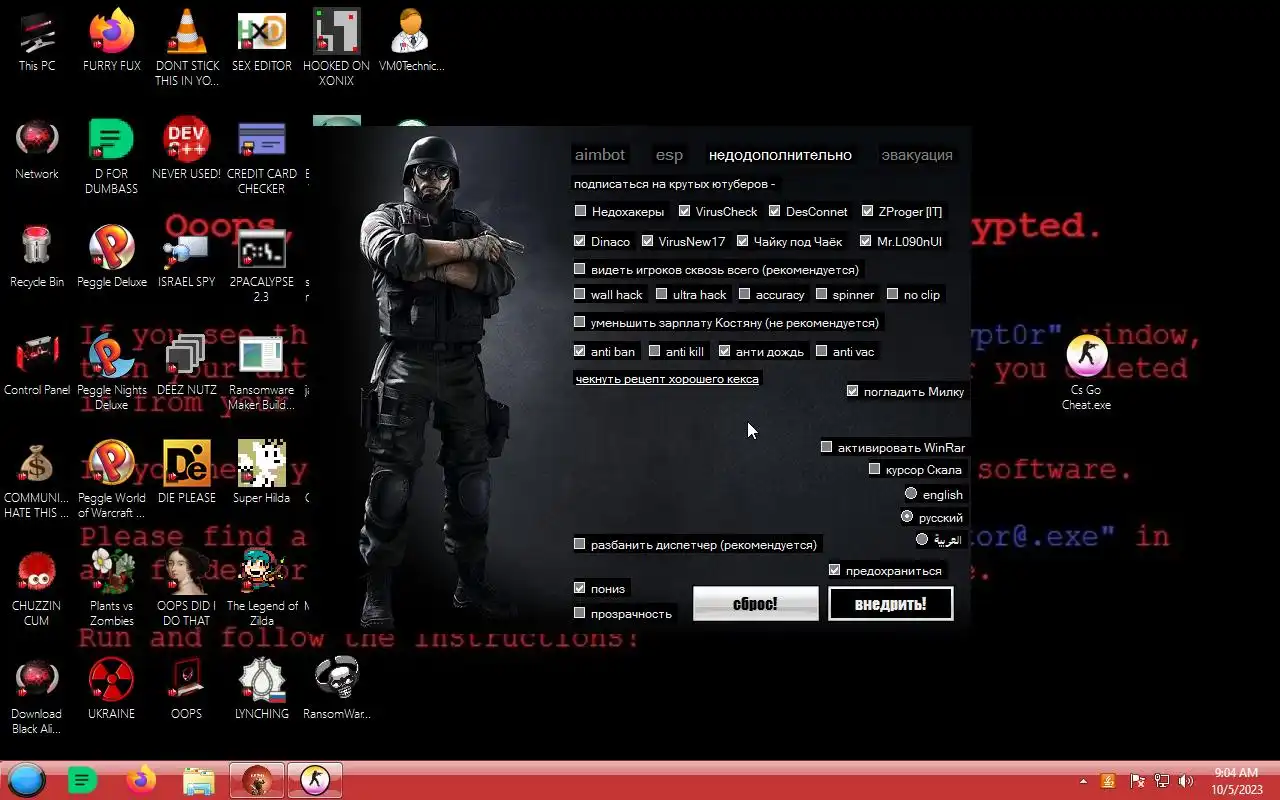Show hidden tray icons arrow
The height and width of the screenshot is (800, 1280).
pos(1083,781)
